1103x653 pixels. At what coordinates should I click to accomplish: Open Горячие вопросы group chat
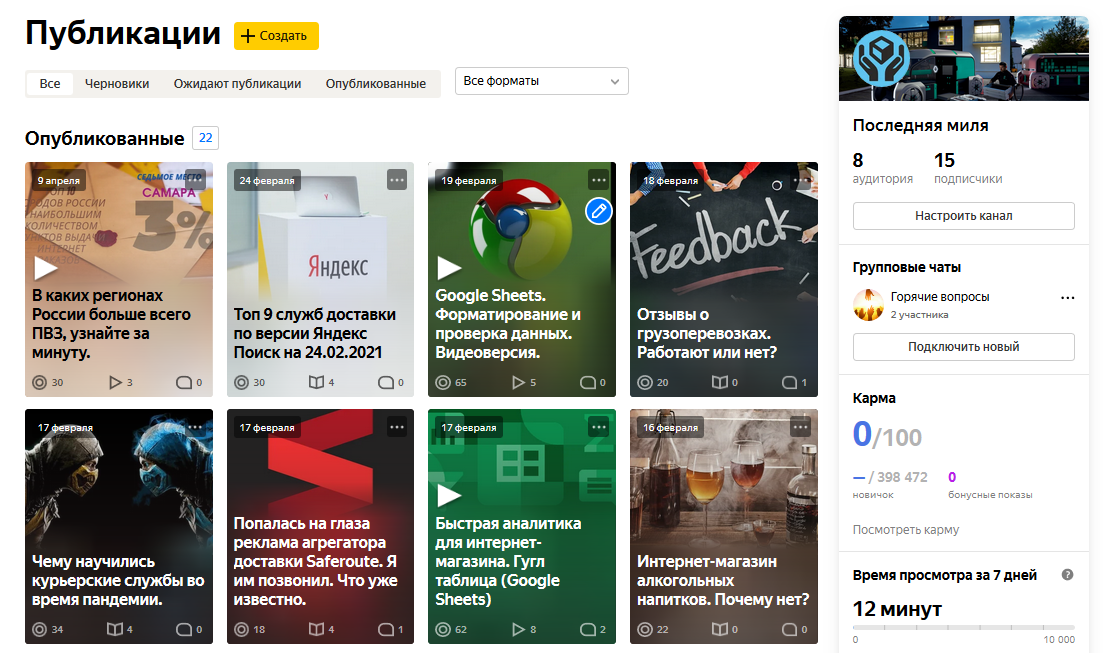[940, 297]
